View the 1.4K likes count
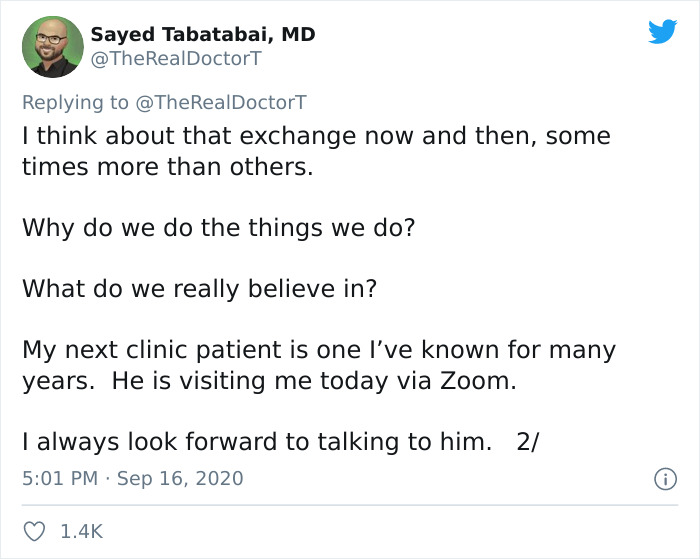700x559 pixels. click(x=82, y=533)
